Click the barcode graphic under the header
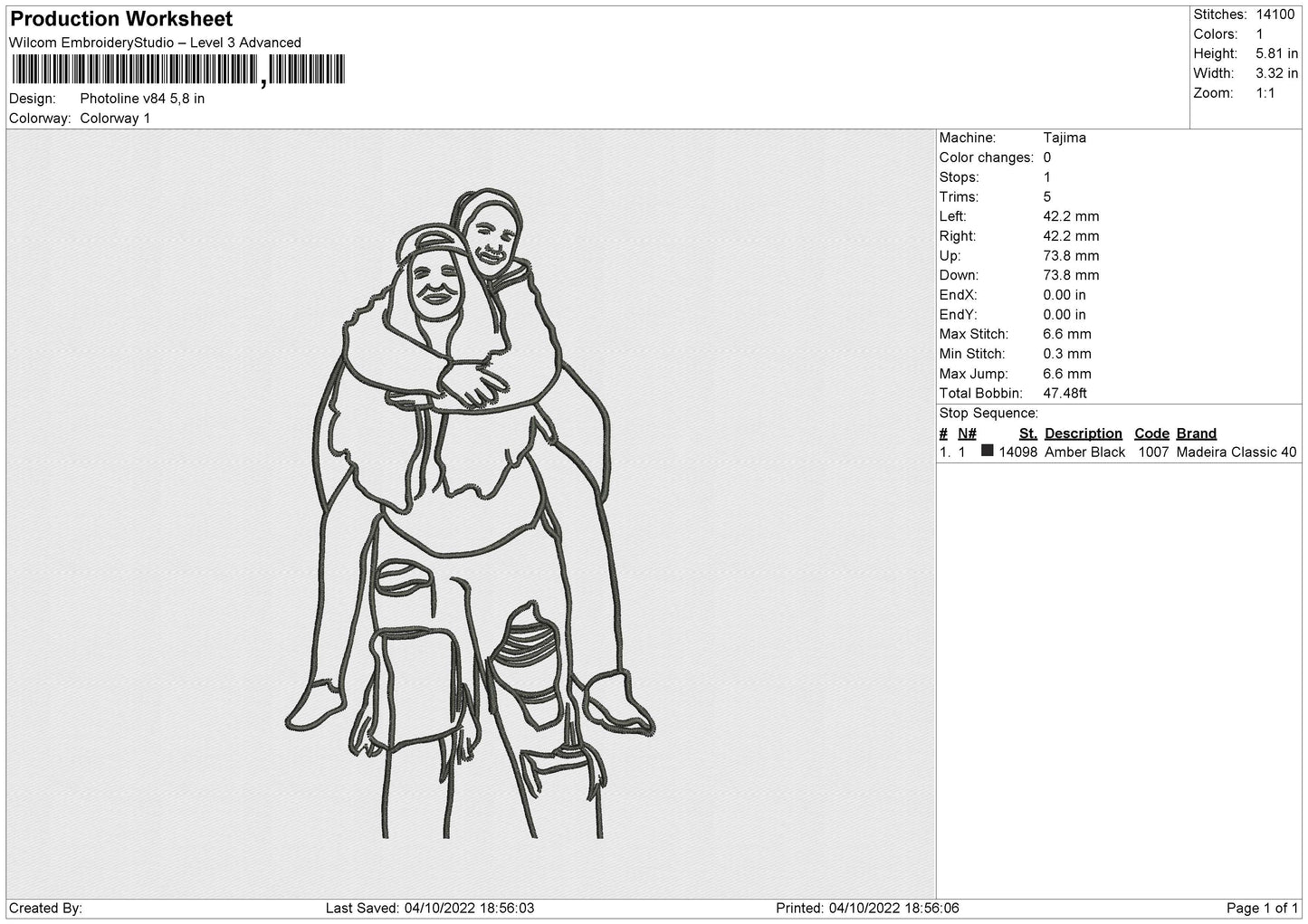The image size is (1308, 924). pos(177,70)
